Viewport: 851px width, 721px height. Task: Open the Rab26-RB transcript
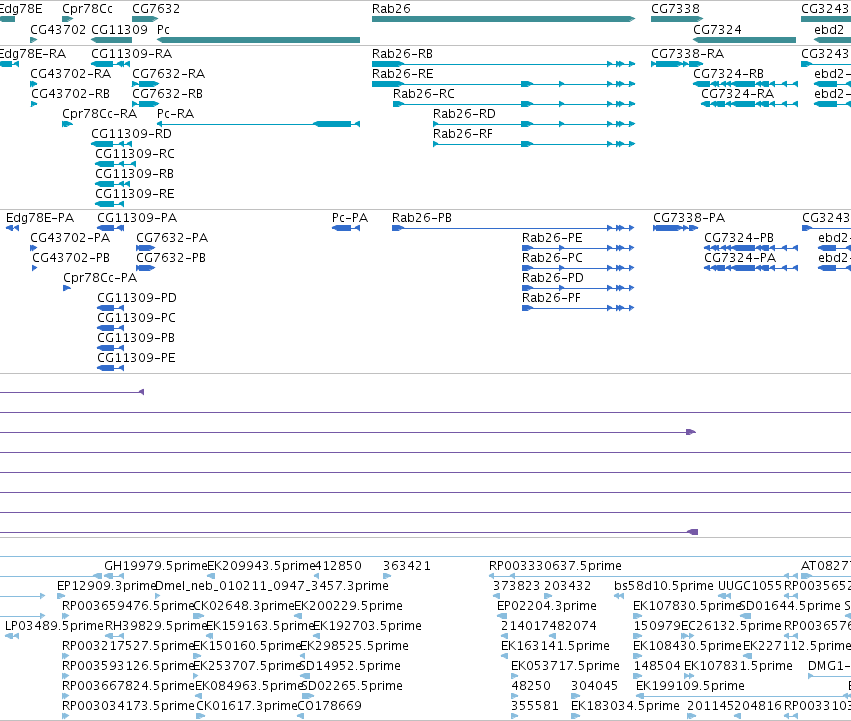(402, 54)
